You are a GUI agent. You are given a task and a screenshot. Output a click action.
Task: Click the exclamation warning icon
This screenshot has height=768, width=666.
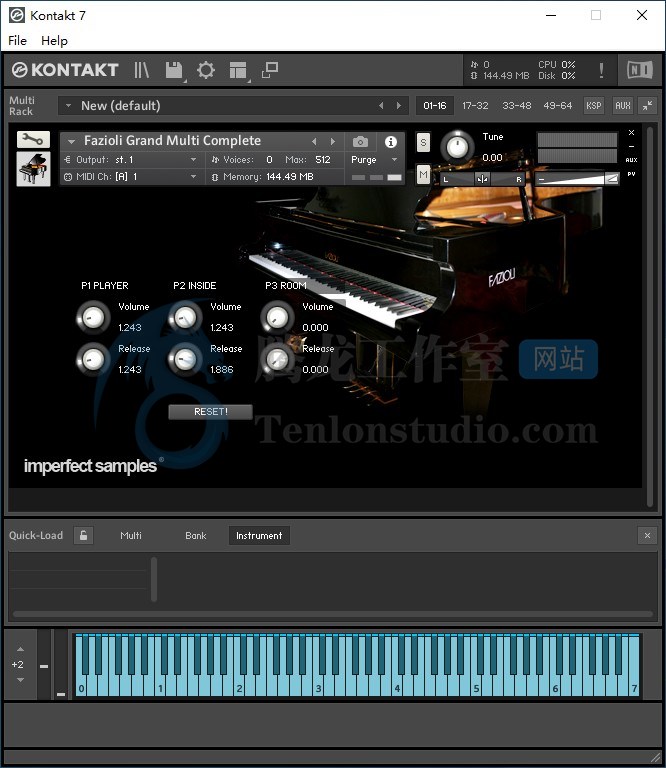(x=601, y=70)
